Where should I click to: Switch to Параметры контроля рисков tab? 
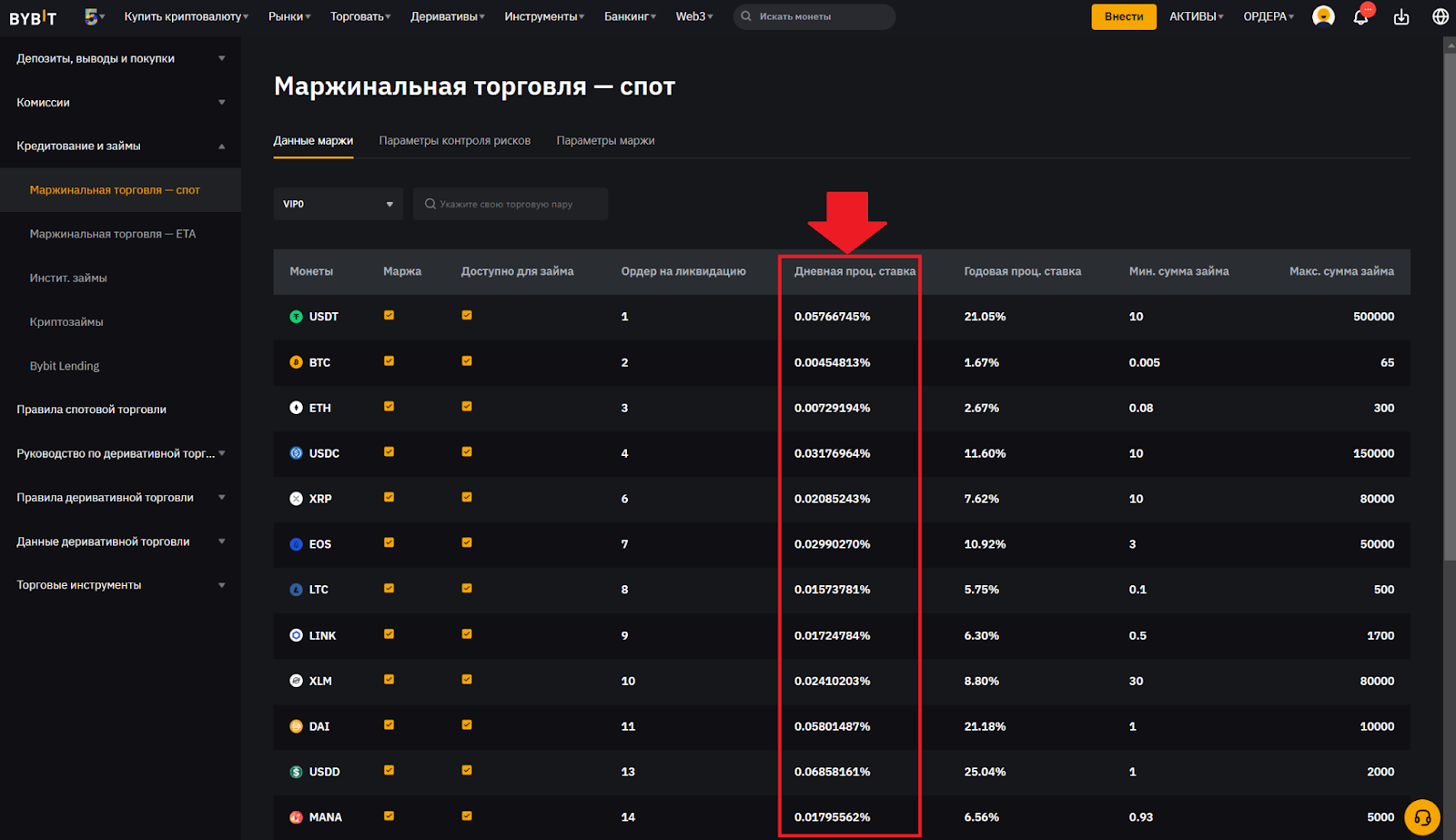454,141
